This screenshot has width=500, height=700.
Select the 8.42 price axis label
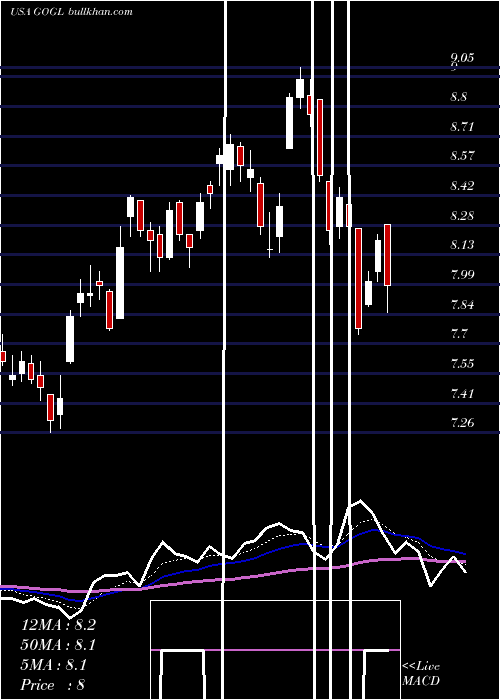(x=462, y=186)
